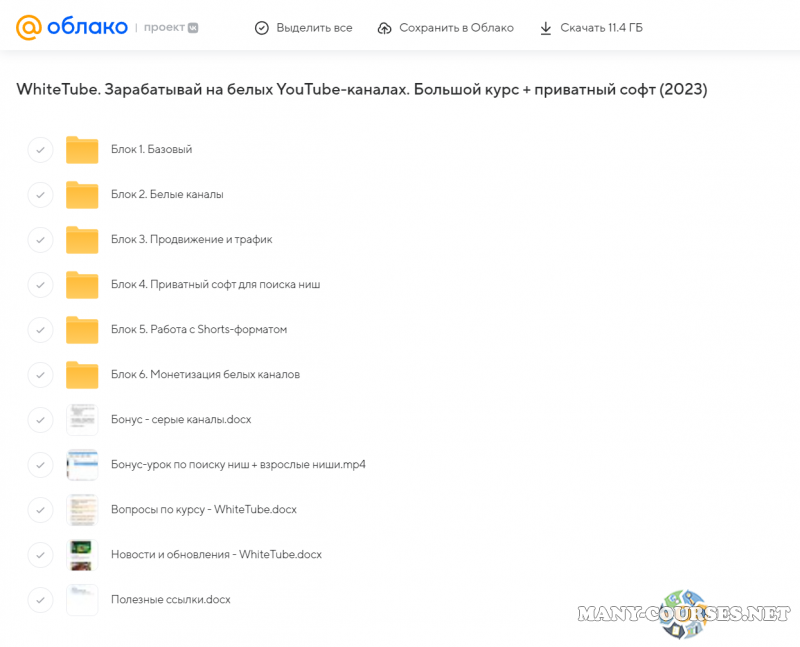Click the Новости и обновления document thumbnail
This screenshot has width=800, height=647.
tap(82, 555)
